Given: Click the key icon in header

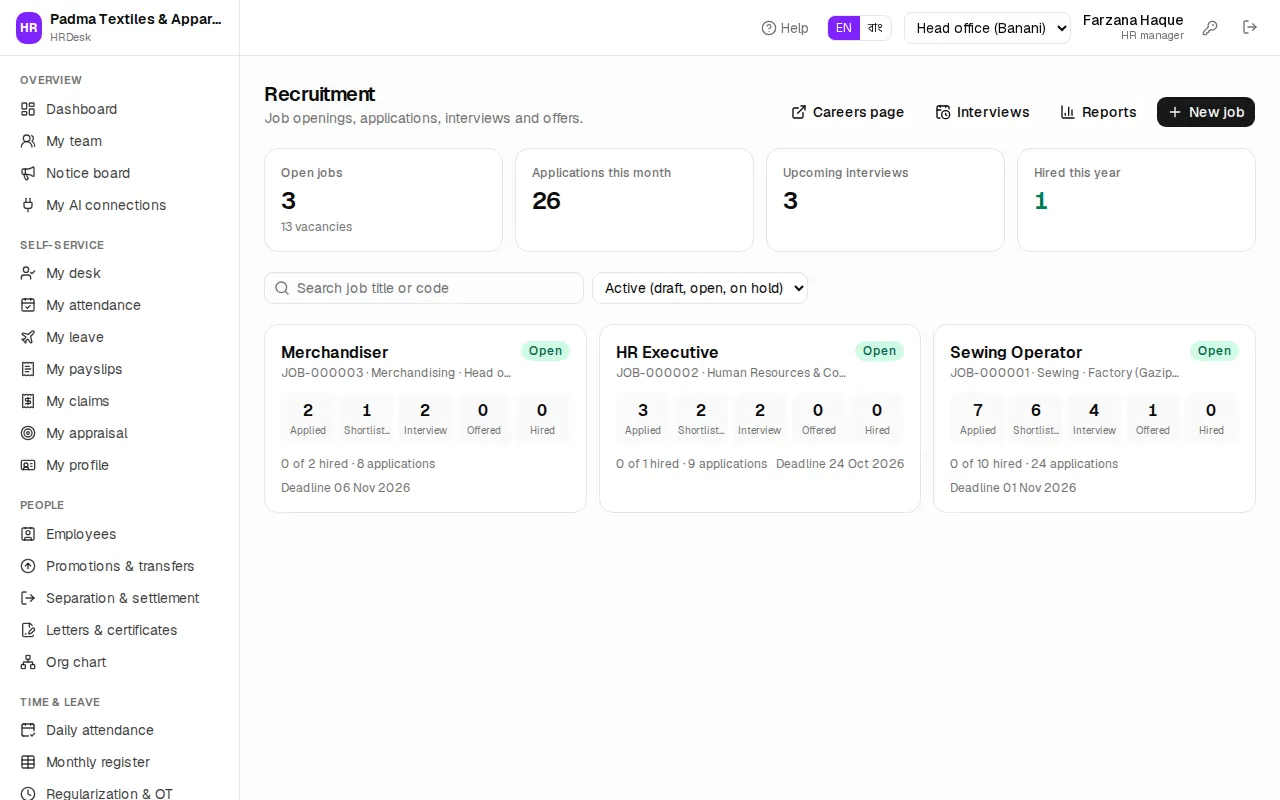Looking at the screenshot, I should 1210,28.
